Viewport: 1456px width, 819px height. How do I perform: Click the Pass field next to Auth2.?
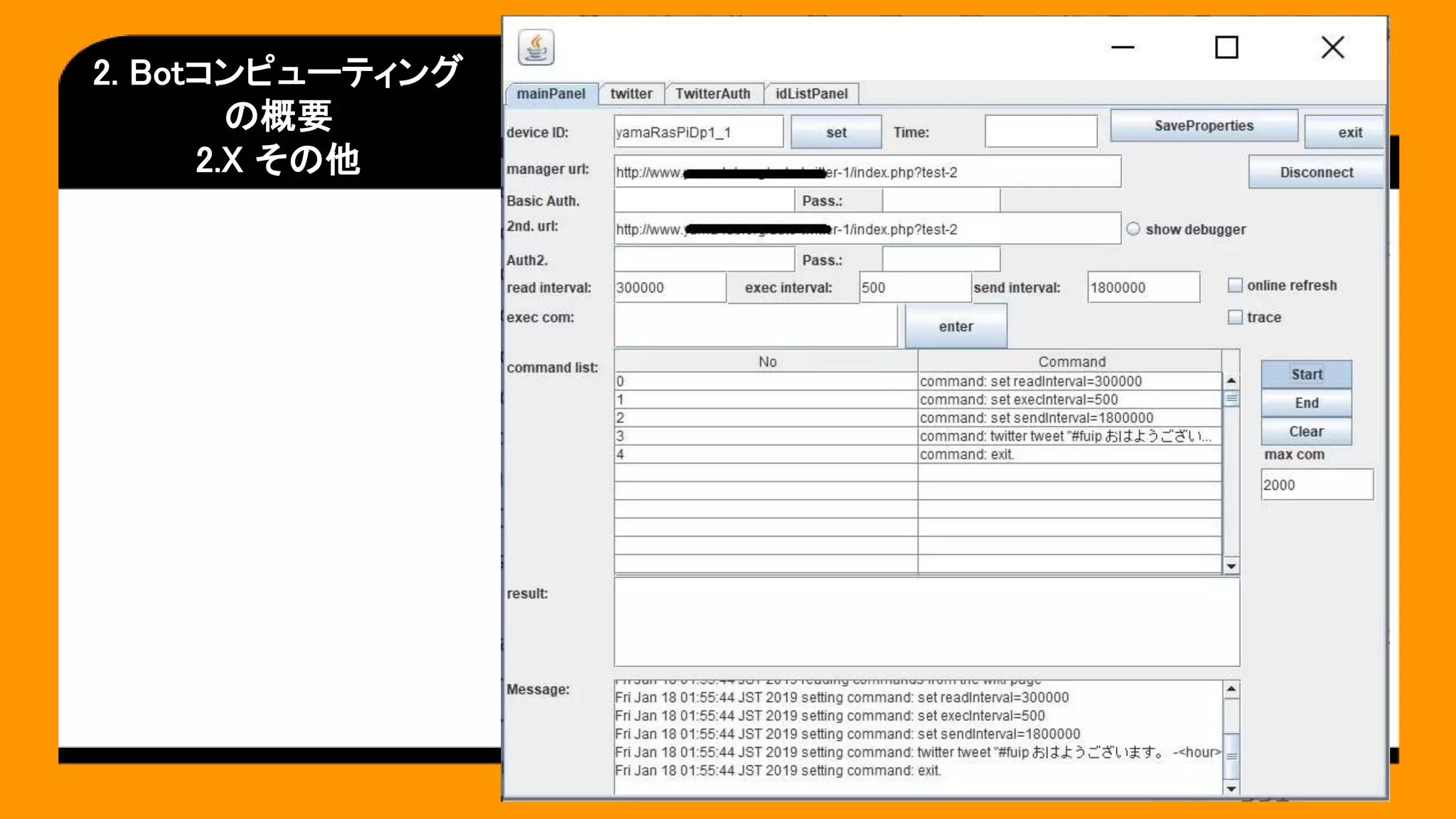(x=941, y=259)
